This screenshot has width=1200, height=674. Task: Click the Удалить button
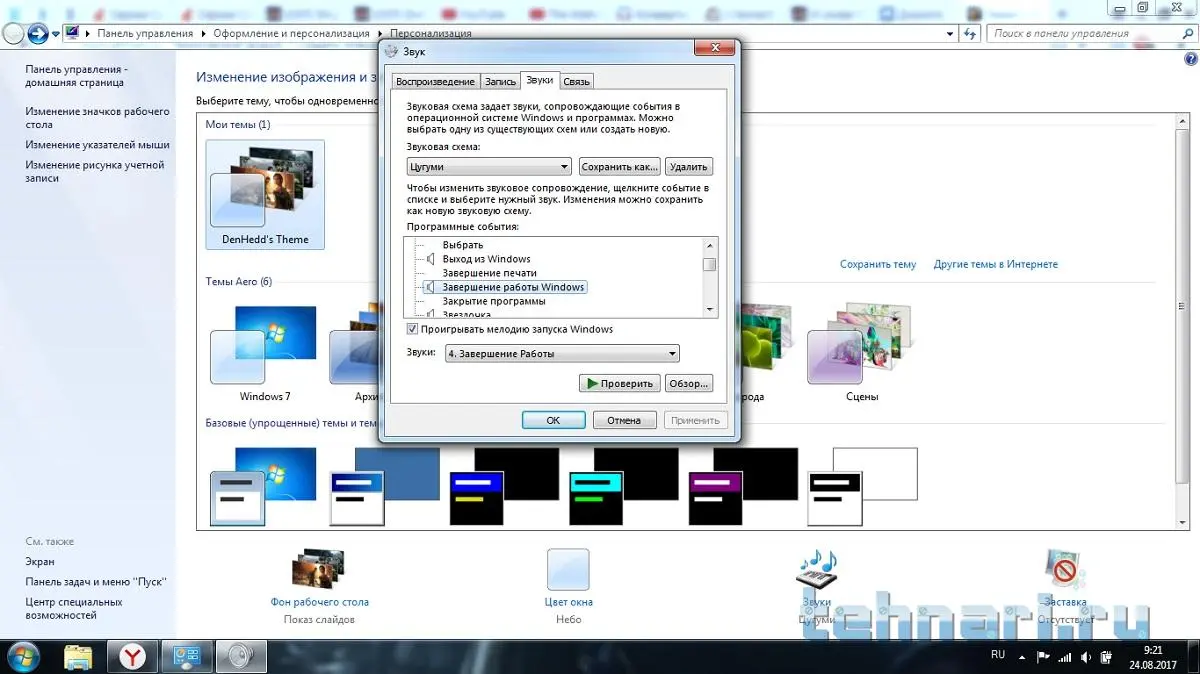pos(689,167)
